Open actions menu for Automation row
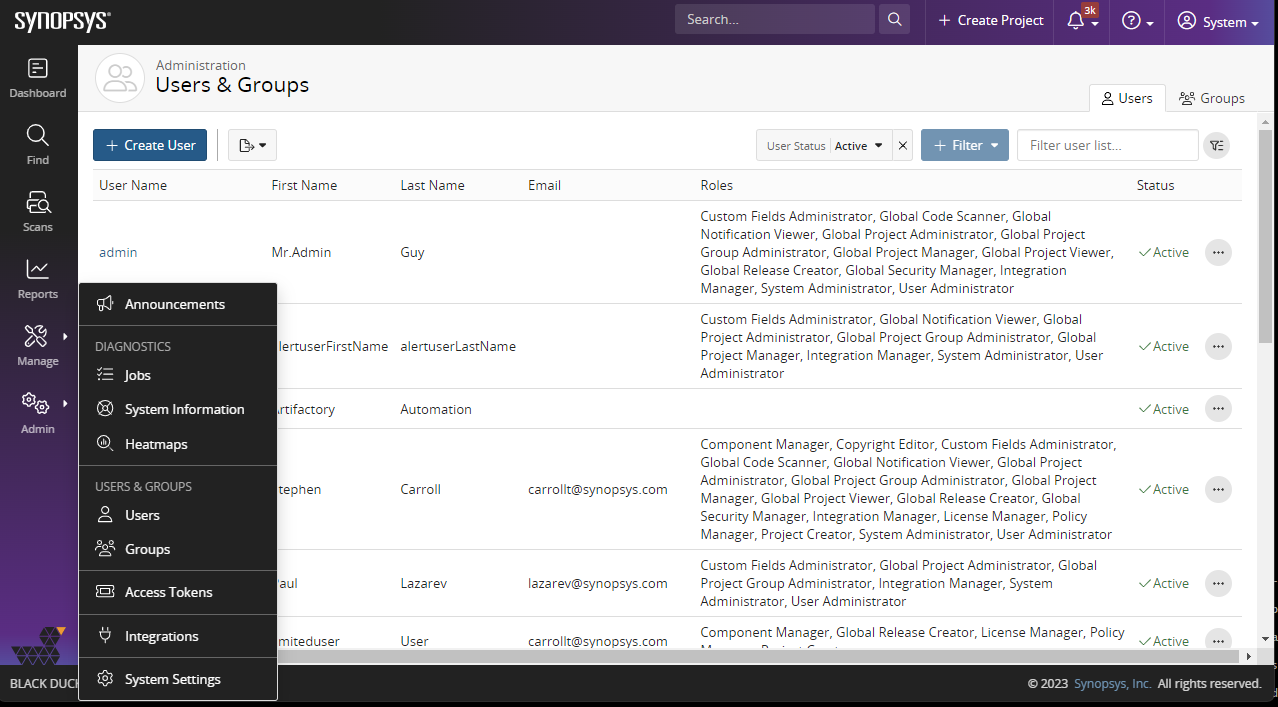This screenshot has height=707, width=1278. point(1217,409)
